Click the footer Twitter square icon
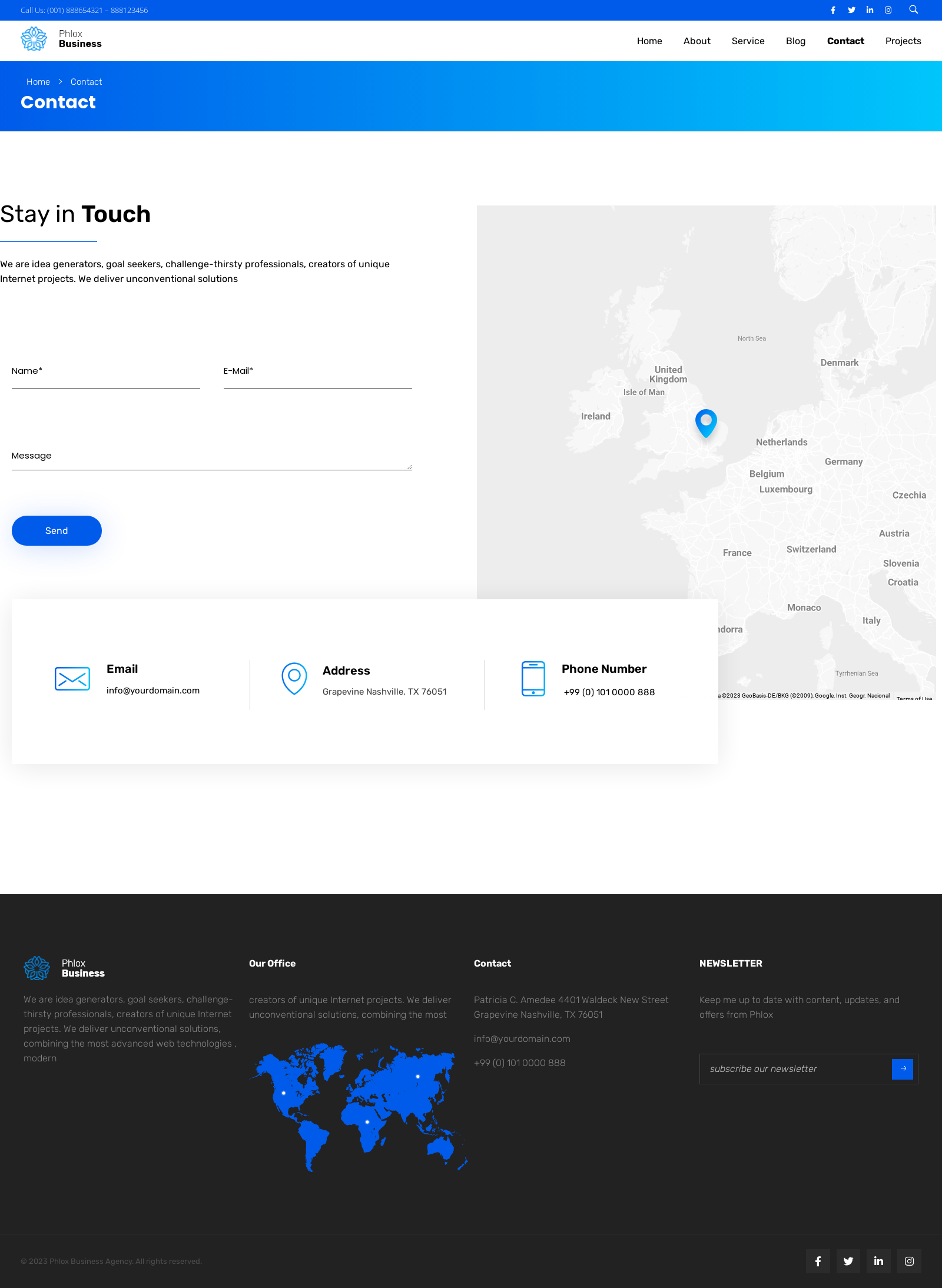 tap(848, 1261)
